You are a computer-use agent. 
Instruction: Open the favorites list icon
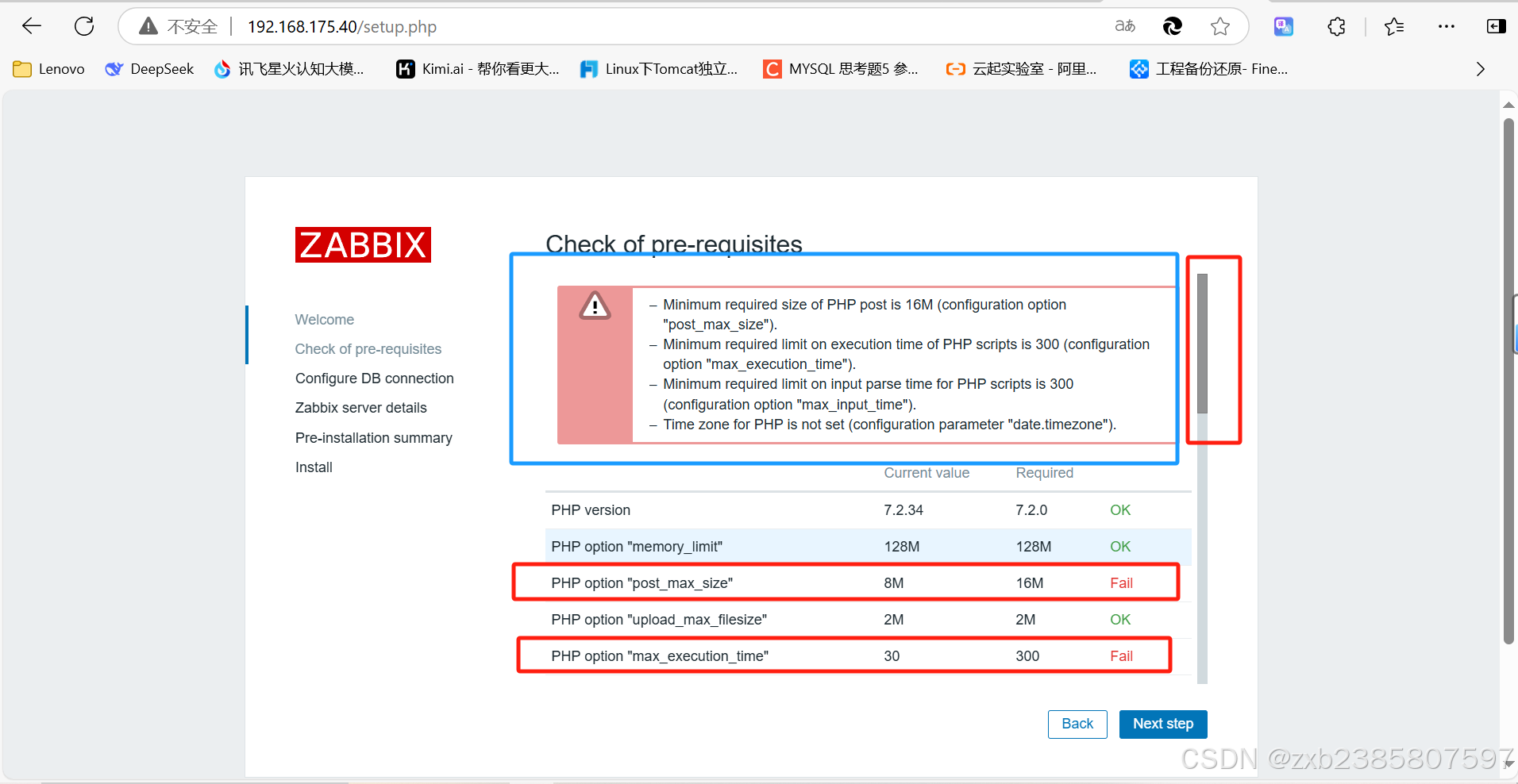[x=1395, y=26]
